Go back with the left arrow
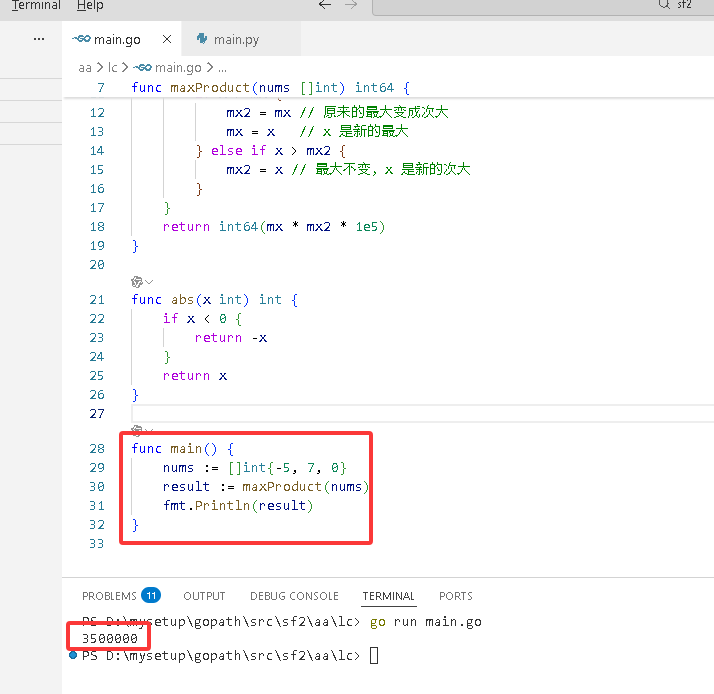714x694 pixels. click(325, 5)
